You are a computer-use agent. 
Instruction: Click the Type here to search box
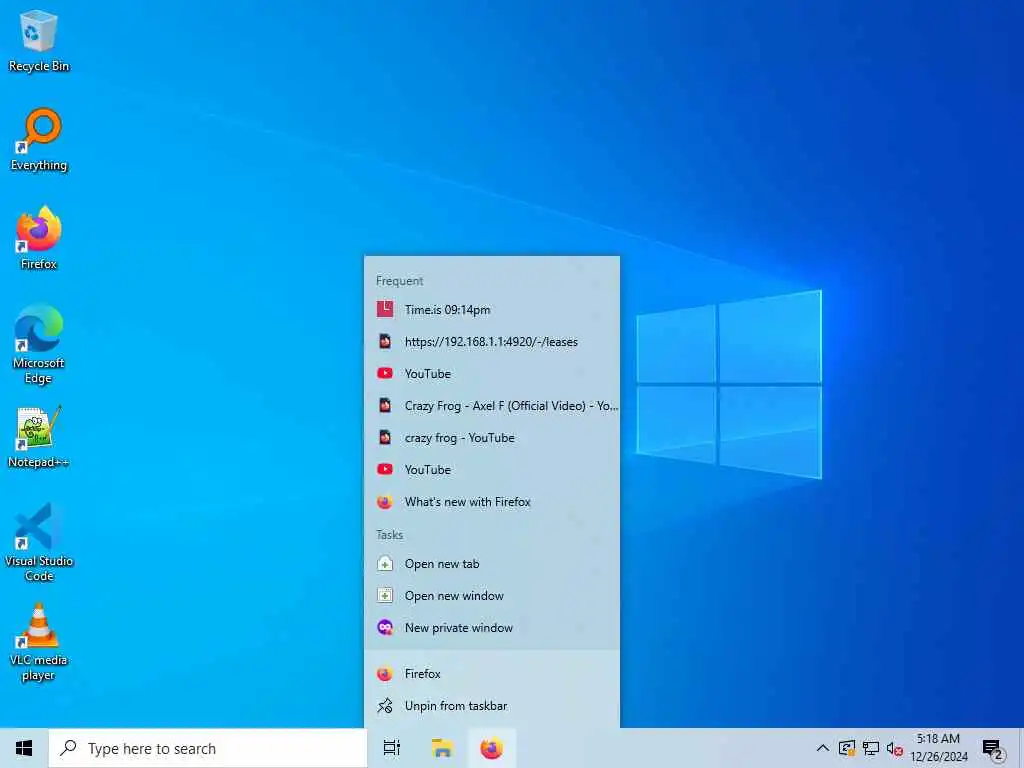pyautogui.click(x=208, y=748)
